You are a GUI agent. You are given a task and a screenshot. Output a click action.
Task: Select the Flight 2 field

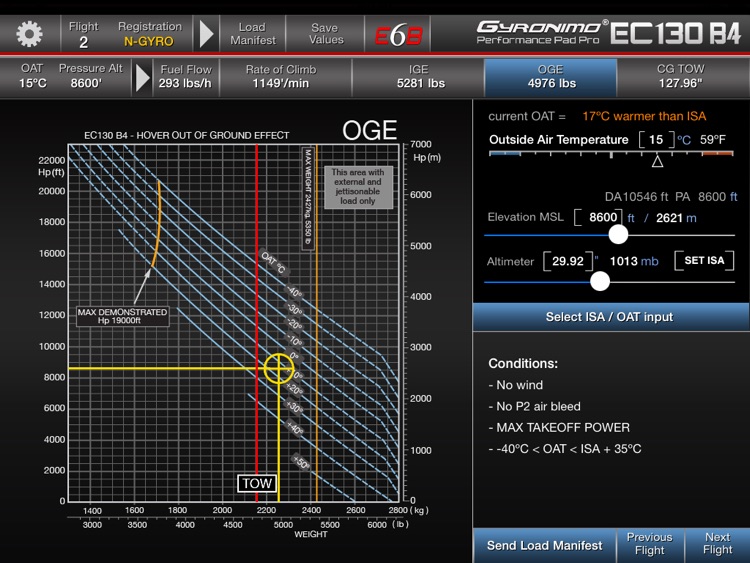point(83,34)
